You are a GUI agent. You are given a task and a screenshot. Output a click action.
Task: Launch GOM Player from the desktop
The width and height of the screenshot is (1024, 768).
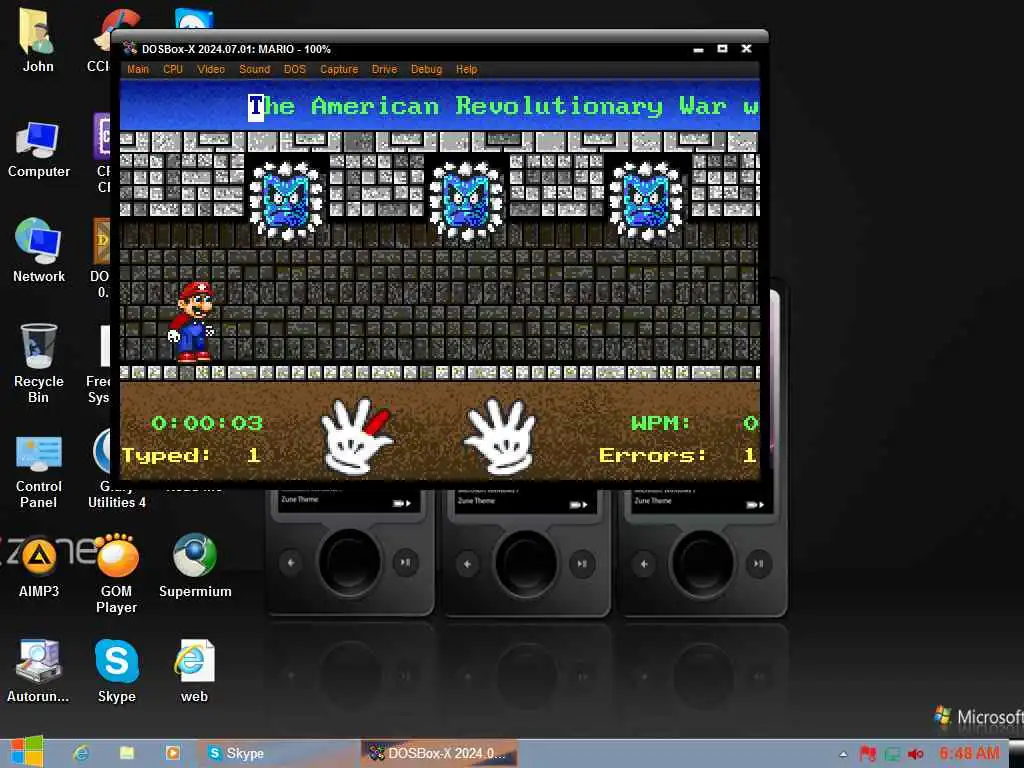[116, 573]
